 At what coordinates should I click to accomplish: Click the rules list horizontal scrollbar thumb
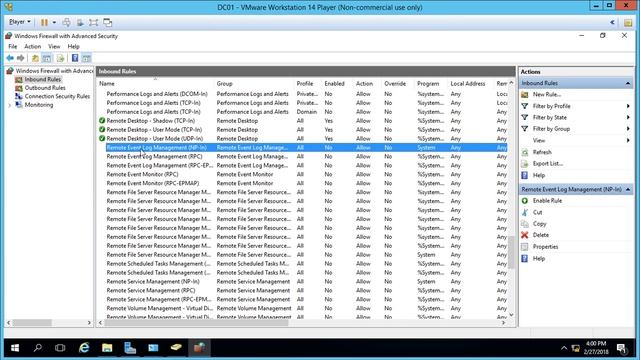[197, 323]
